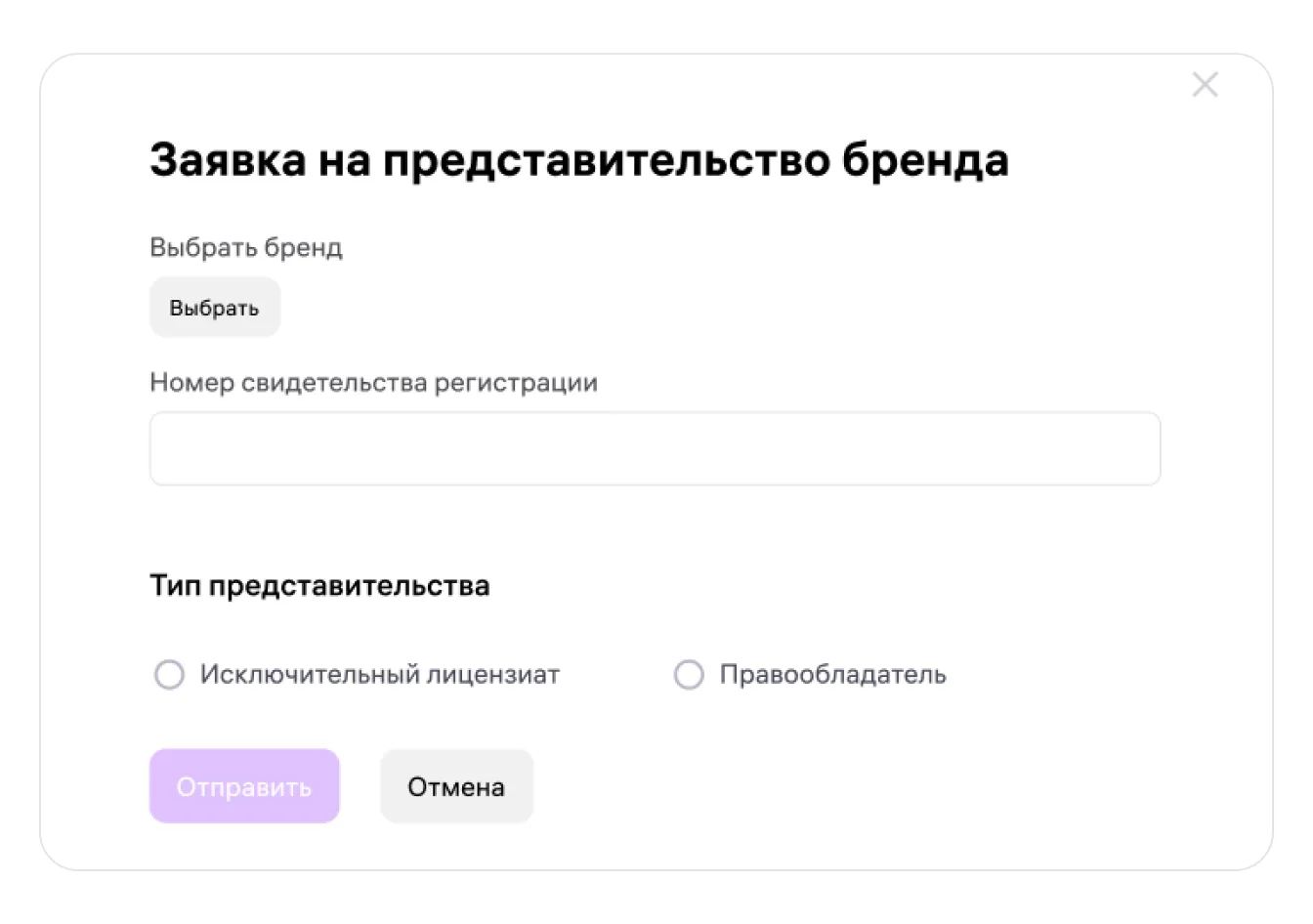Screen dimensions: 1313x924
Task: Click the Исключительный лицензиат label text
Action: click(380, 675)
